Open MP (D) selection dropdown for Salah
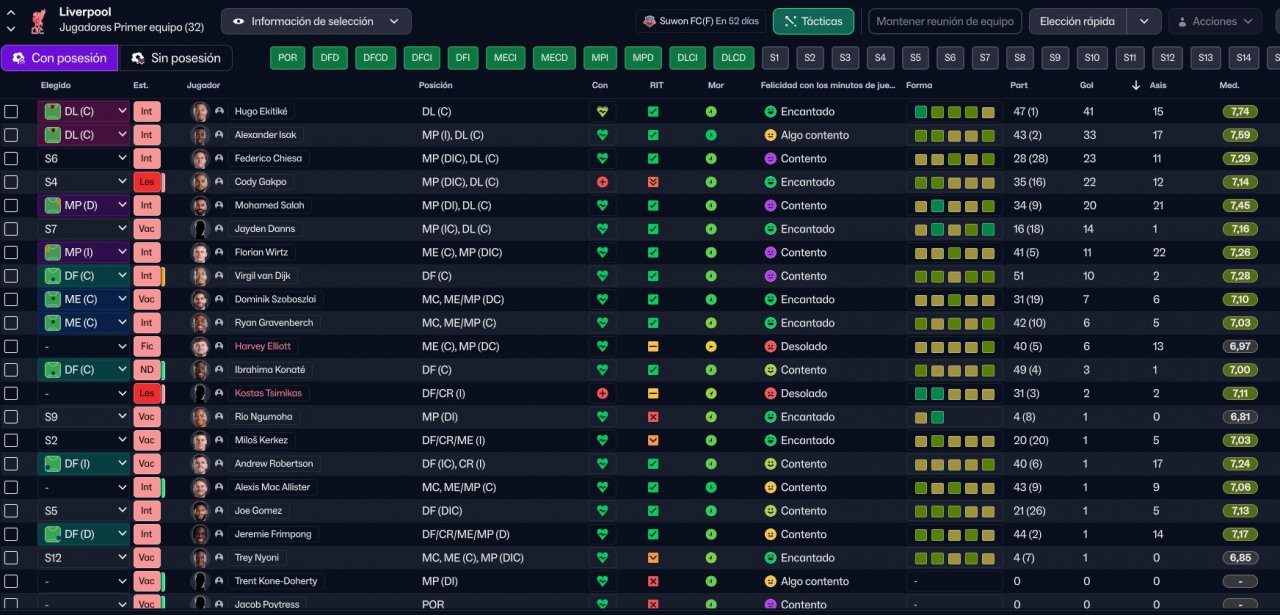1280x615 pixels. point(84,205)
